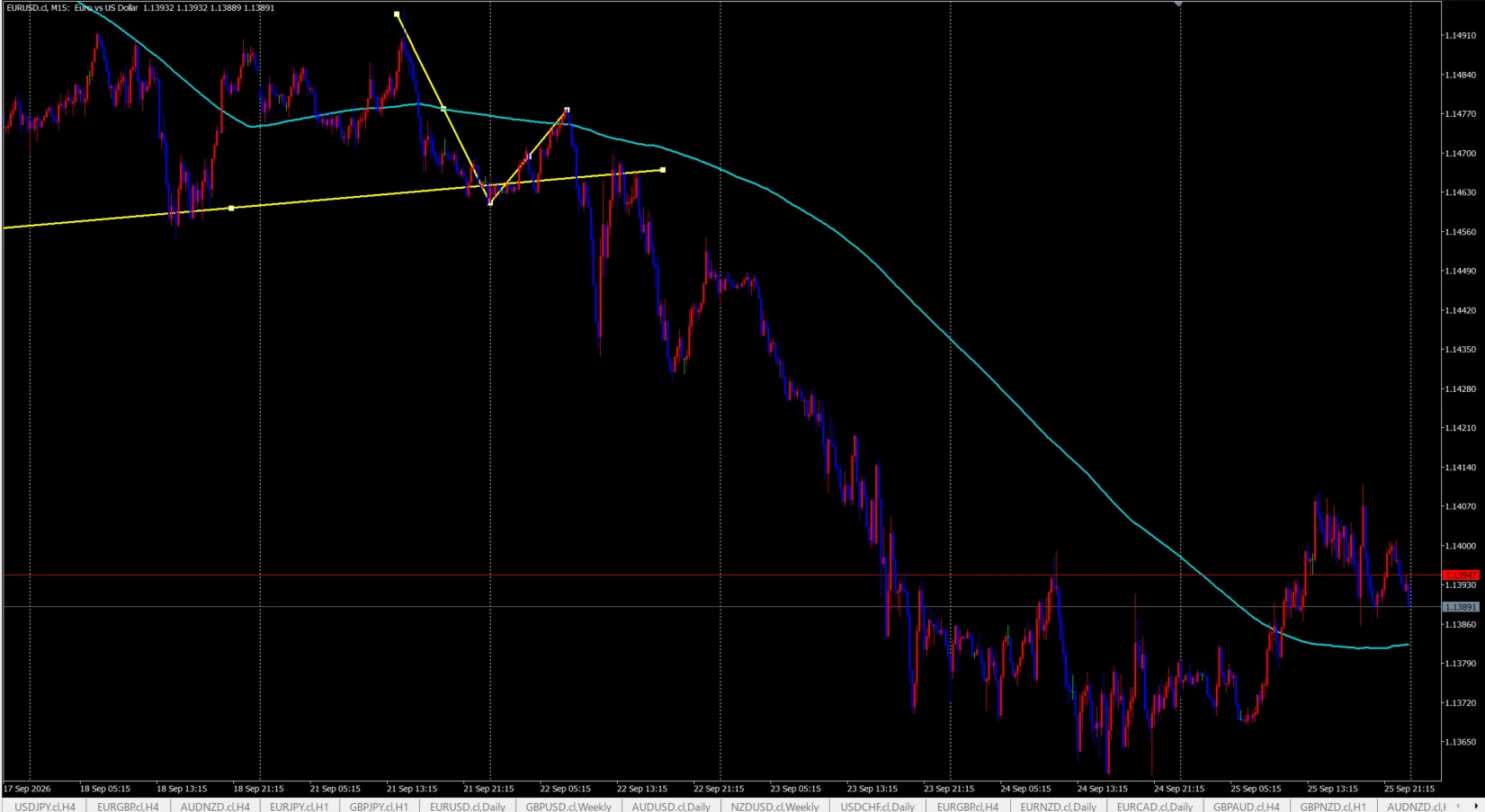Click the 1.13650 price scale value
Screen dimensions: 1485x812
click(1460, 742)
